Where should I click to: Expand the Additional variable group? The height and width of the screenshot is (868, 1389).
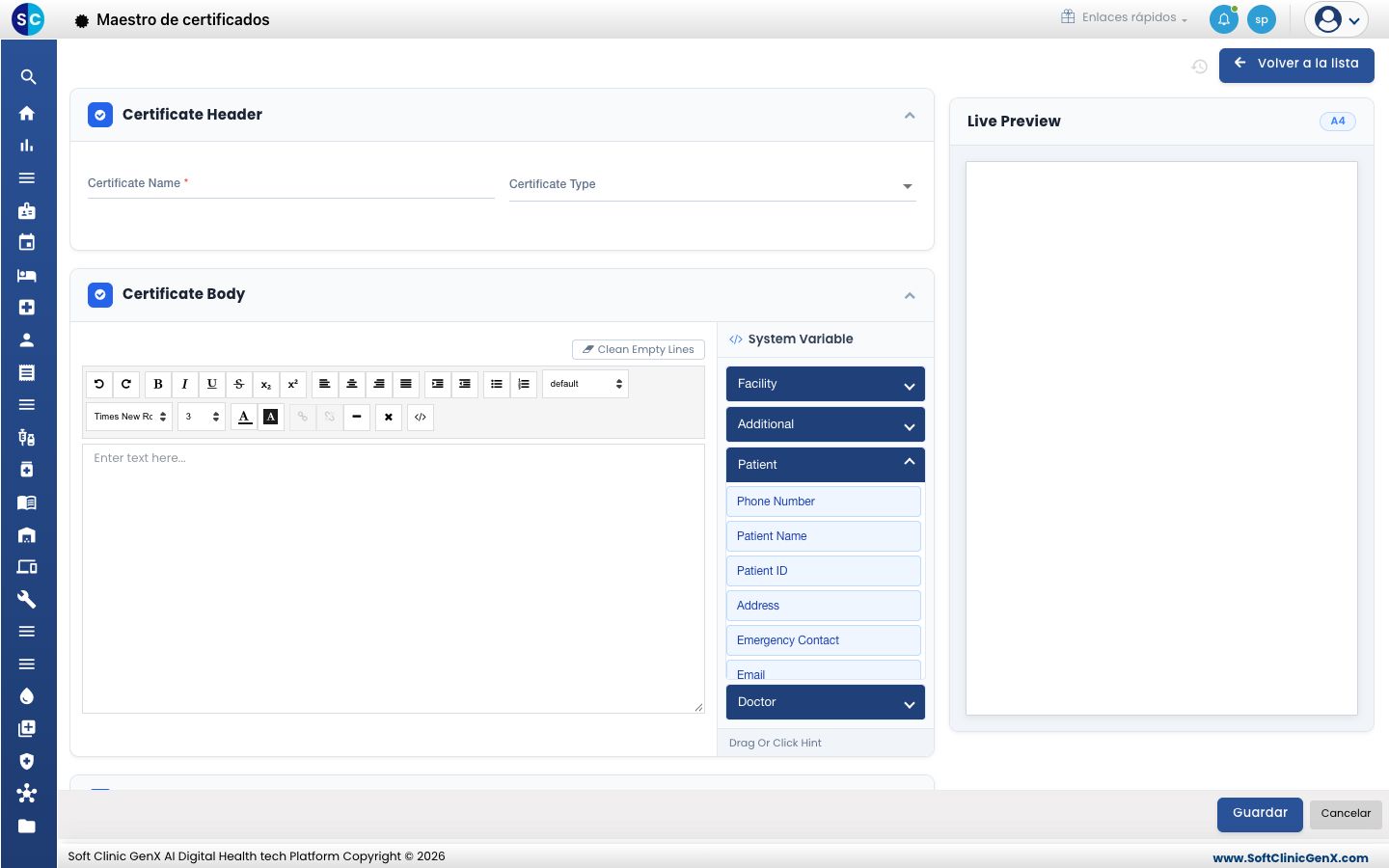tap(826, 424)
